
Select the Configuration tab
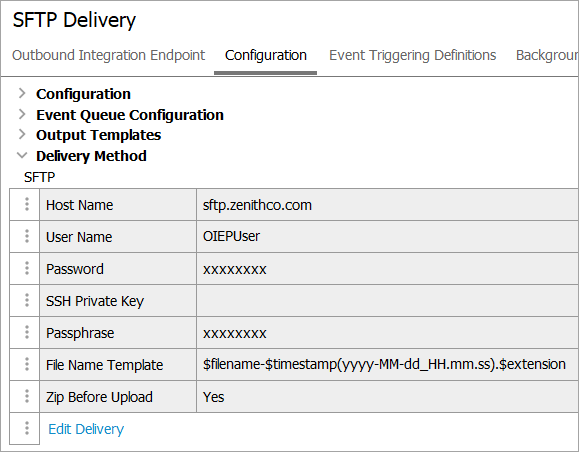tap(265, 55)
